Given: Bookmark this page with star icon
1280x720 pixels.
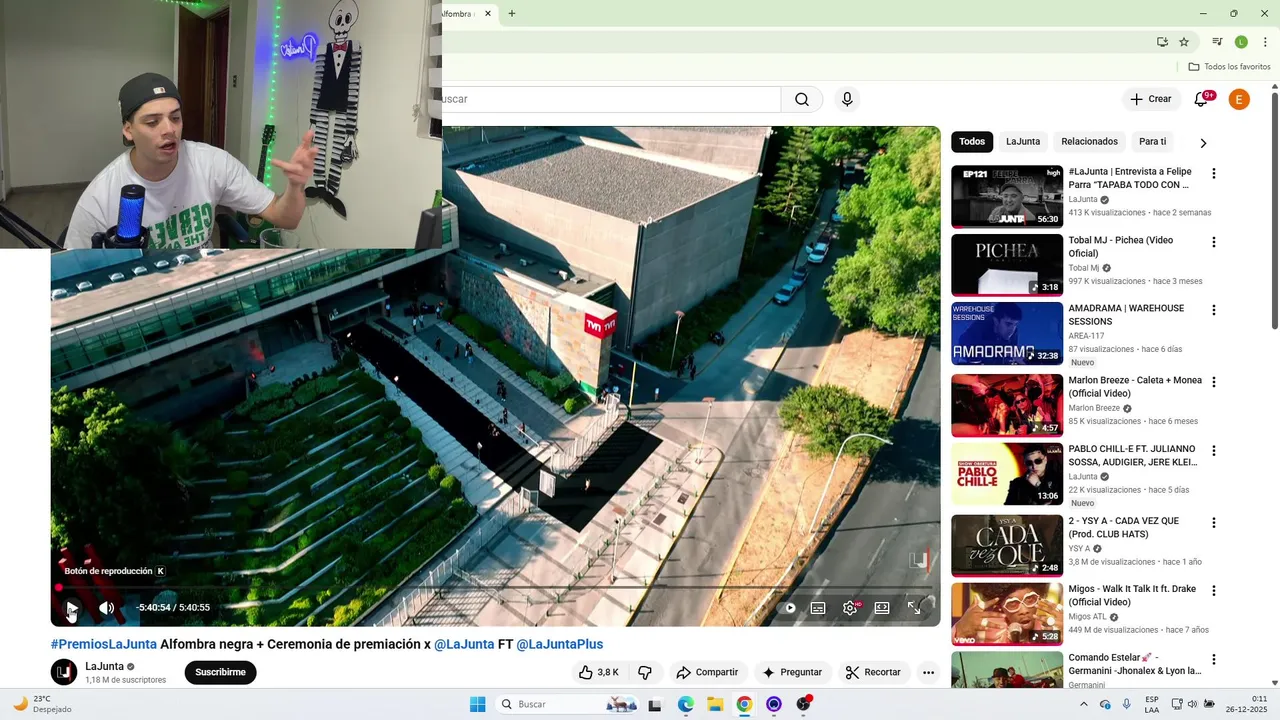Looking at the screenshot, I should 1184,42.
